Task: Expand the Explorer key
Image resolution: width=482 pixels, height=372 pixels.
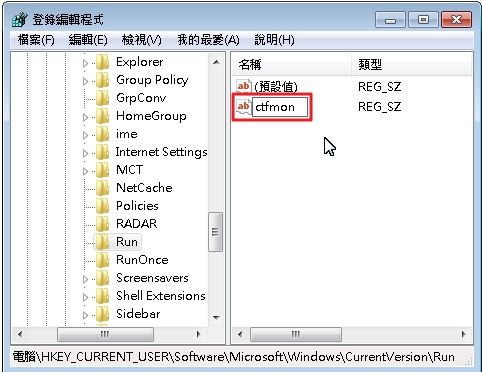Action: pyautogui.click(x=85, y=63)
